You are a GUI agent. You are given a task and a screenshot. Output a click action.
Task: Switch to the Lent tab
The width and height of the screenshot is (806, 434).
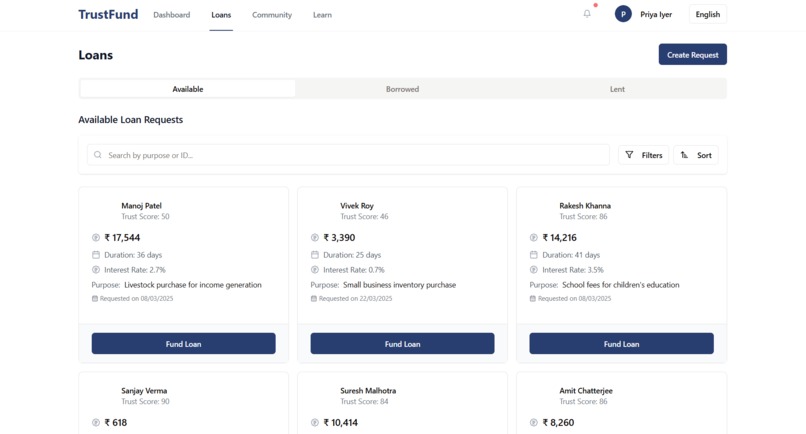(617, 89)
